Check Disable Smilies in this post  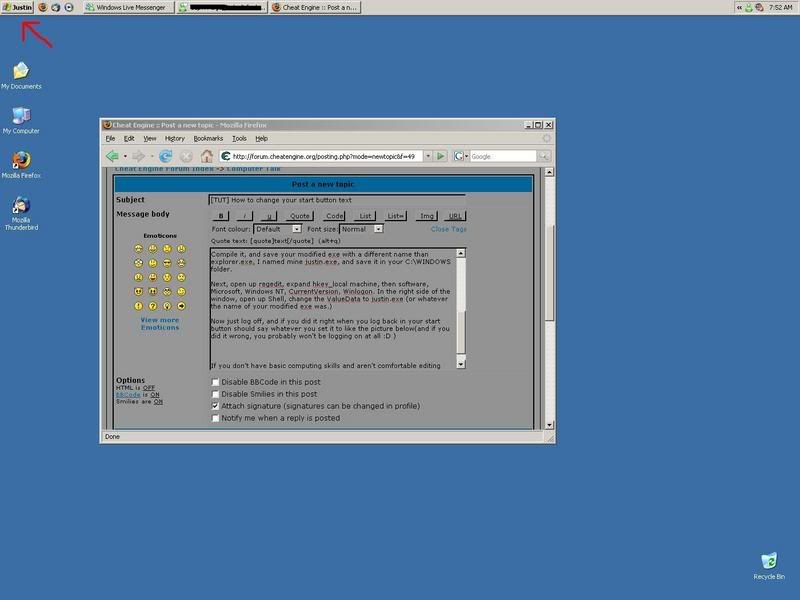tap(216, 394)
